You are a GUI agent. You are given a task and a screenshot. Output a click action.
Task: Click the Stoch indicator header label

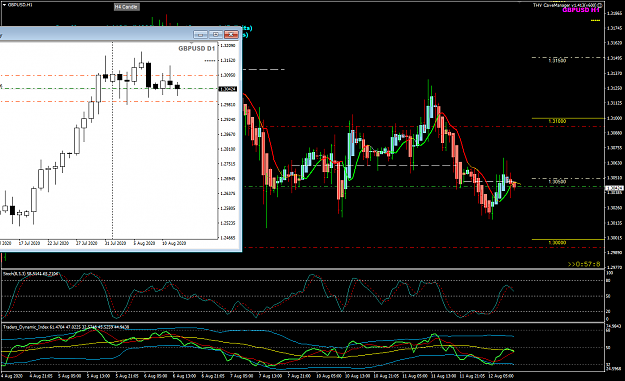coord(31,274)
